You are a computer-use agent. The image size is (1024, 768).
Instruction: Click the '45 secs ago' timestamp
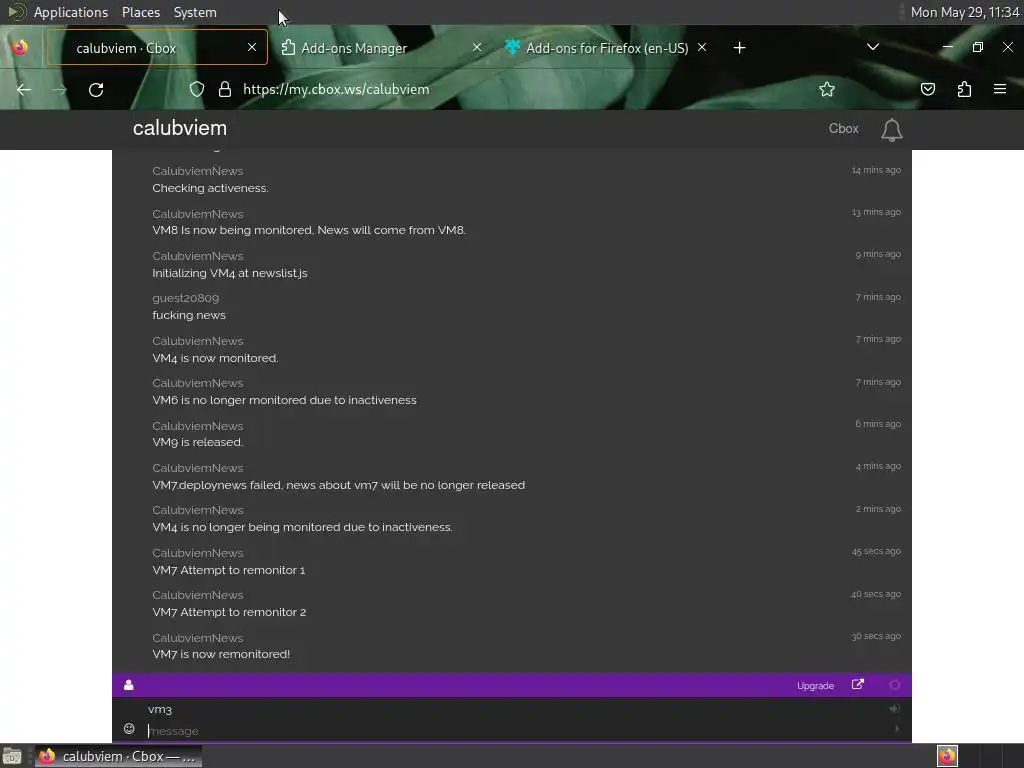(876, 551)
